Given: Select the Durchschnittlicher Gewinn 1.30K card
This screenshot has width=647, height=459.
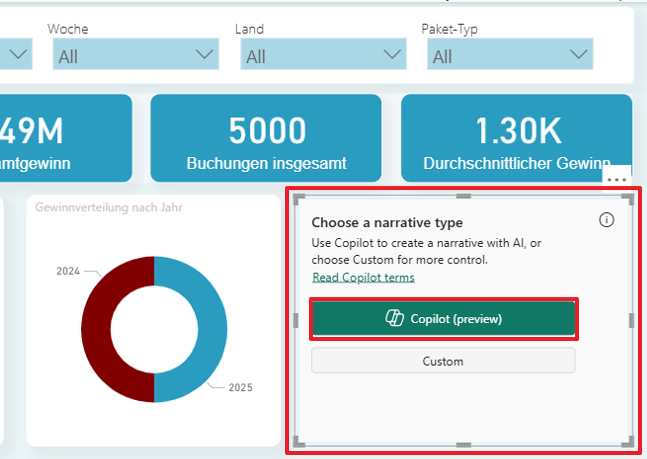Looking at the screenshot, I should [517, 138].
